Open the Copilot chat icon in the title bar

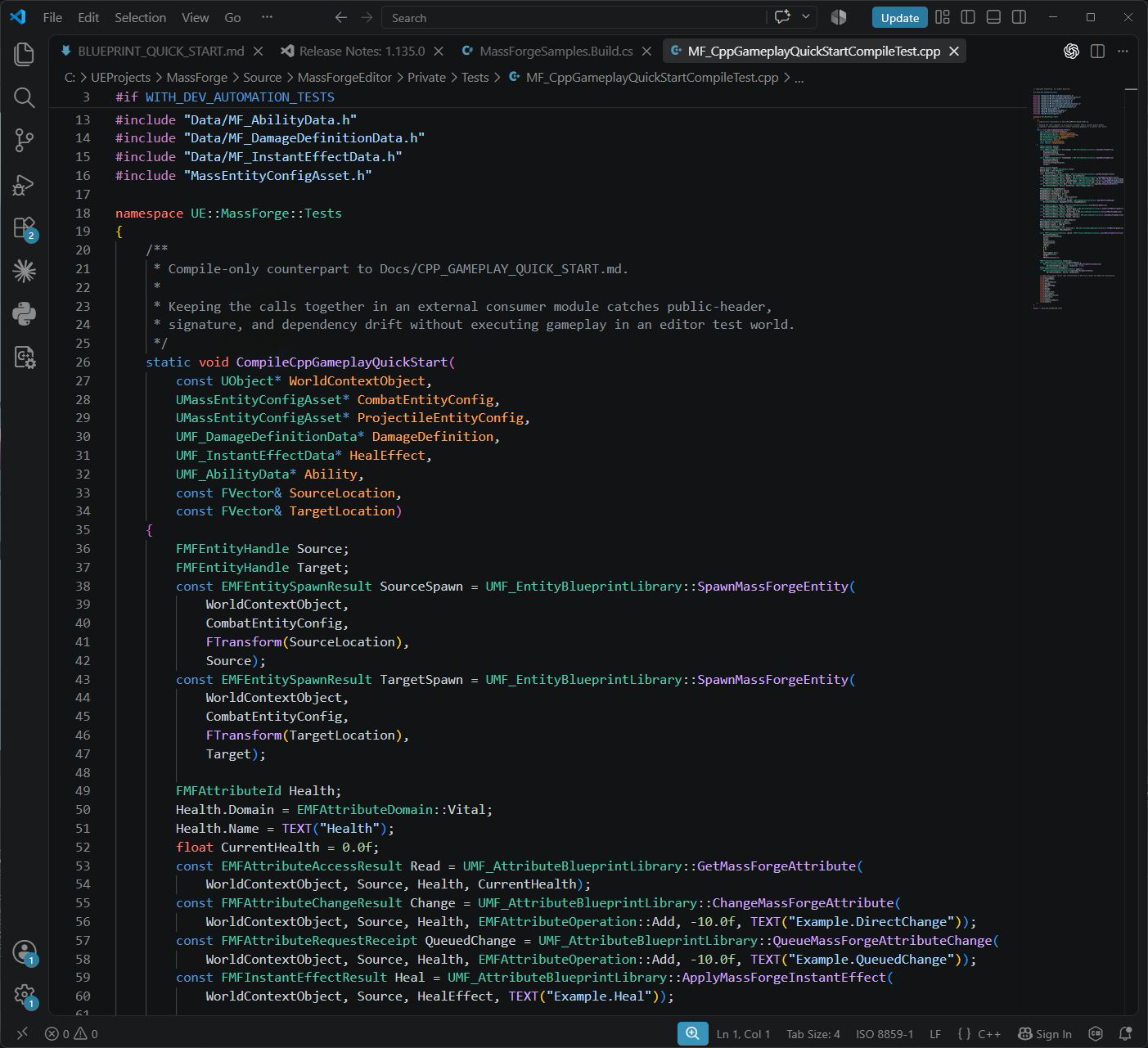pos(782,17)
